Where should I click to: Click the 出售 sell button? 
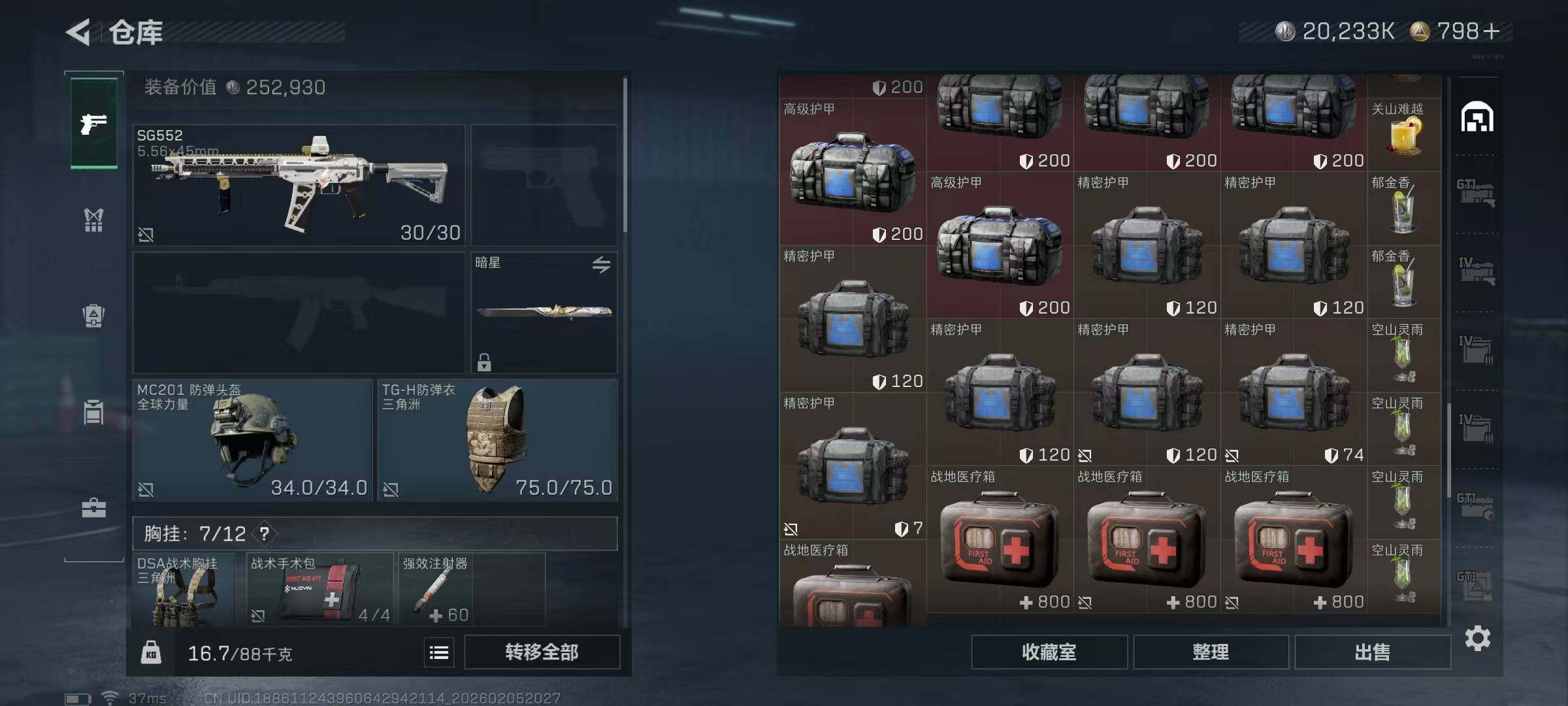1373,652
